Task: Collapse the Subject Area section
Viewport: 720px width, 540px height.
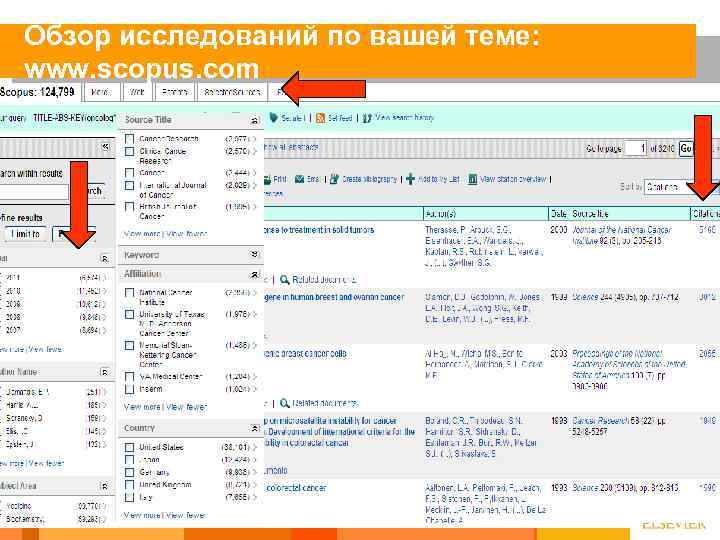Action: 104,486
